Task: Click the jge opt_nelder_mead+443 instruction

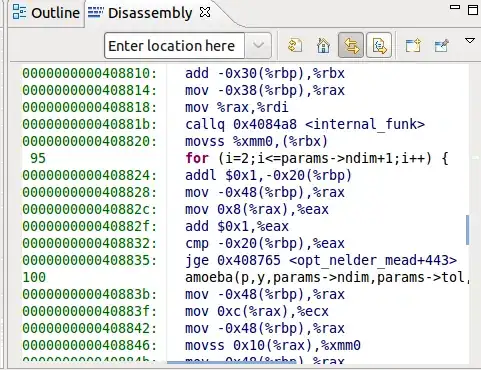Action: (321, 260)
